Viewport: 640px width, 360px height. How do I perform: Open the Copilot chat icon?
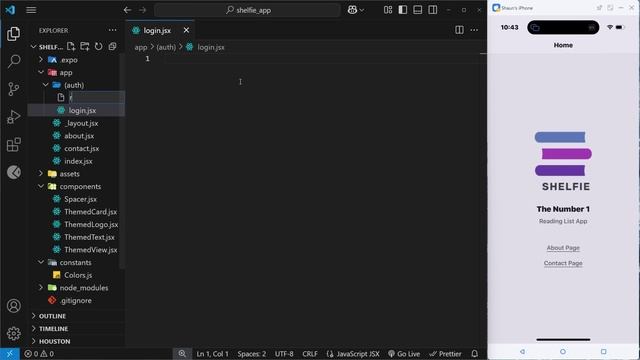click(x=353, y=10)
